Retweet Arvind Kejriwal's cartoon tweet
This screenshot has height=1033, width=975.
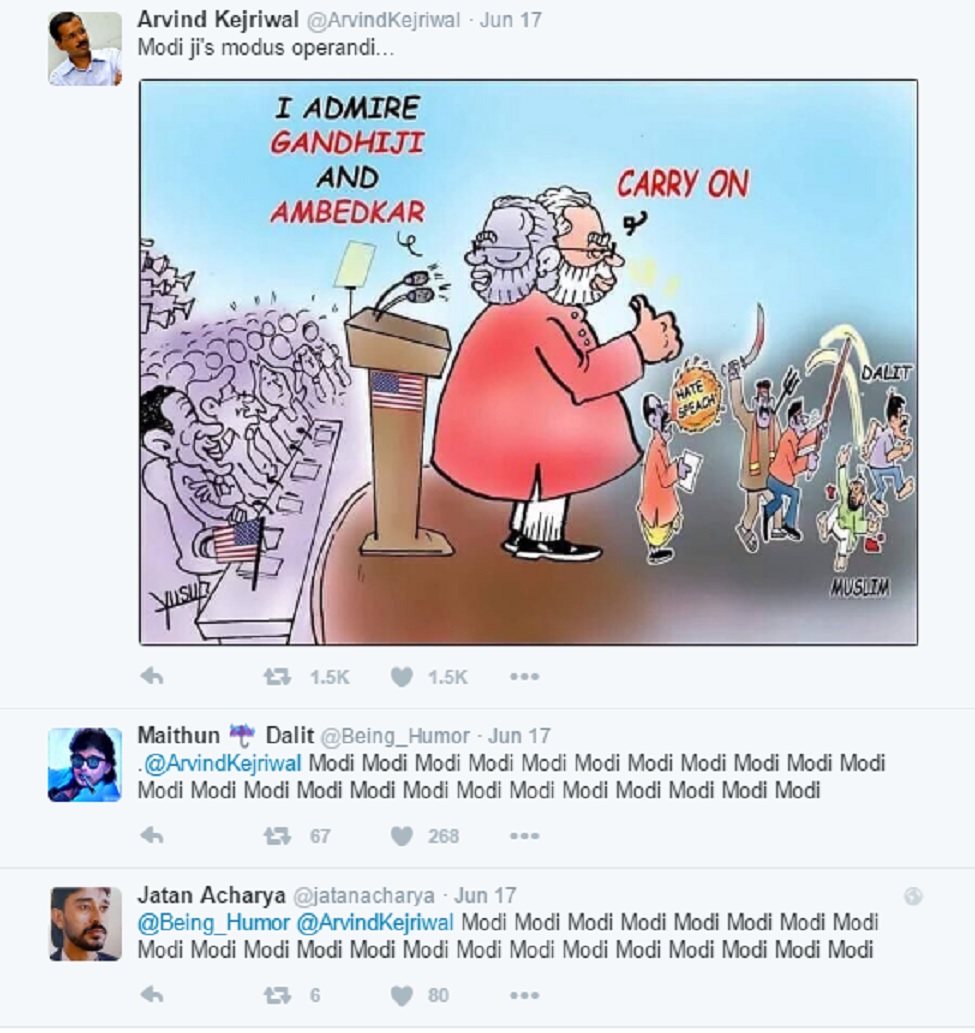(277, 677)
